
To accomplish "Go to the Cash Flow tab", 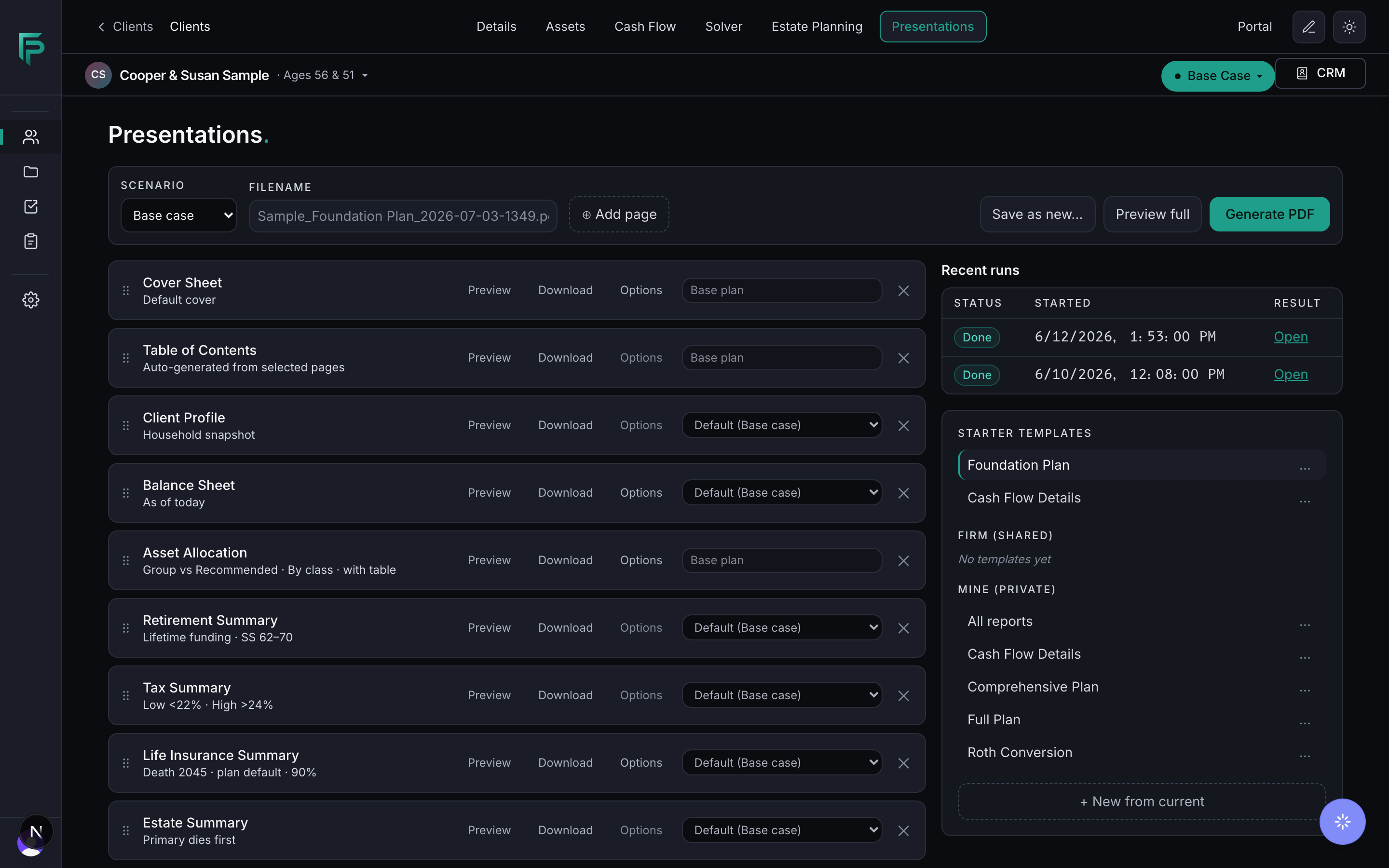I will [644, 27].
